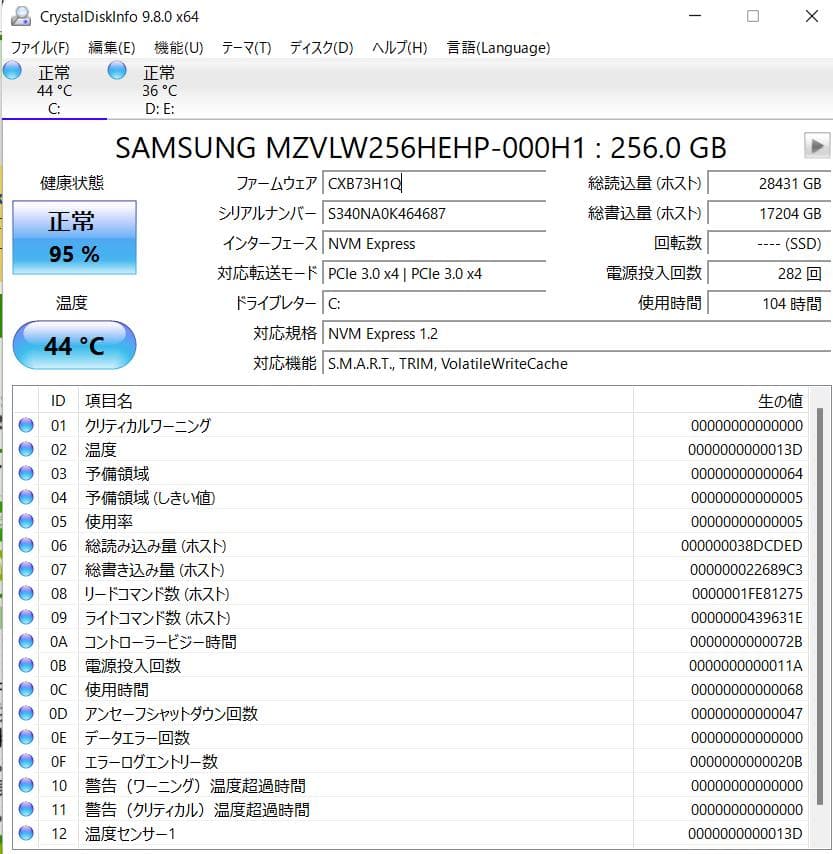
Task: Click the 生の値 column header
Action: point(721,401)
